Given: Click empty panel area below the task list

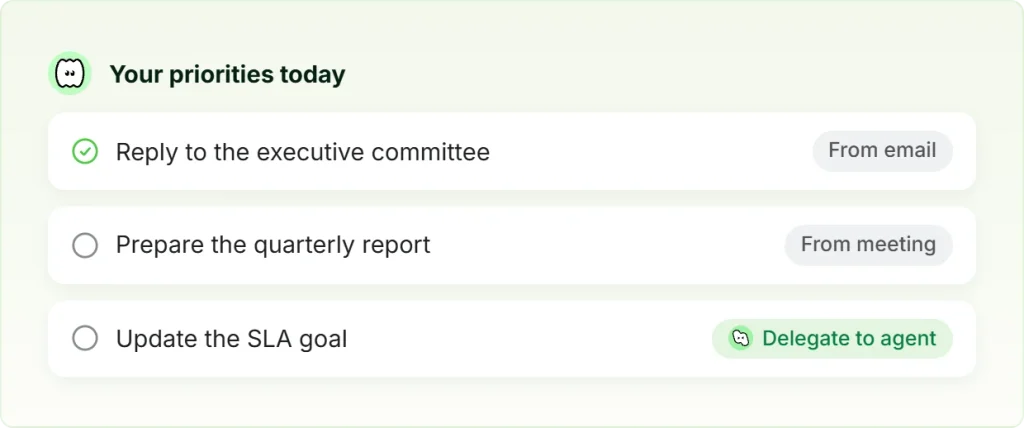Looking at the screenshot, I should (512, 401).
